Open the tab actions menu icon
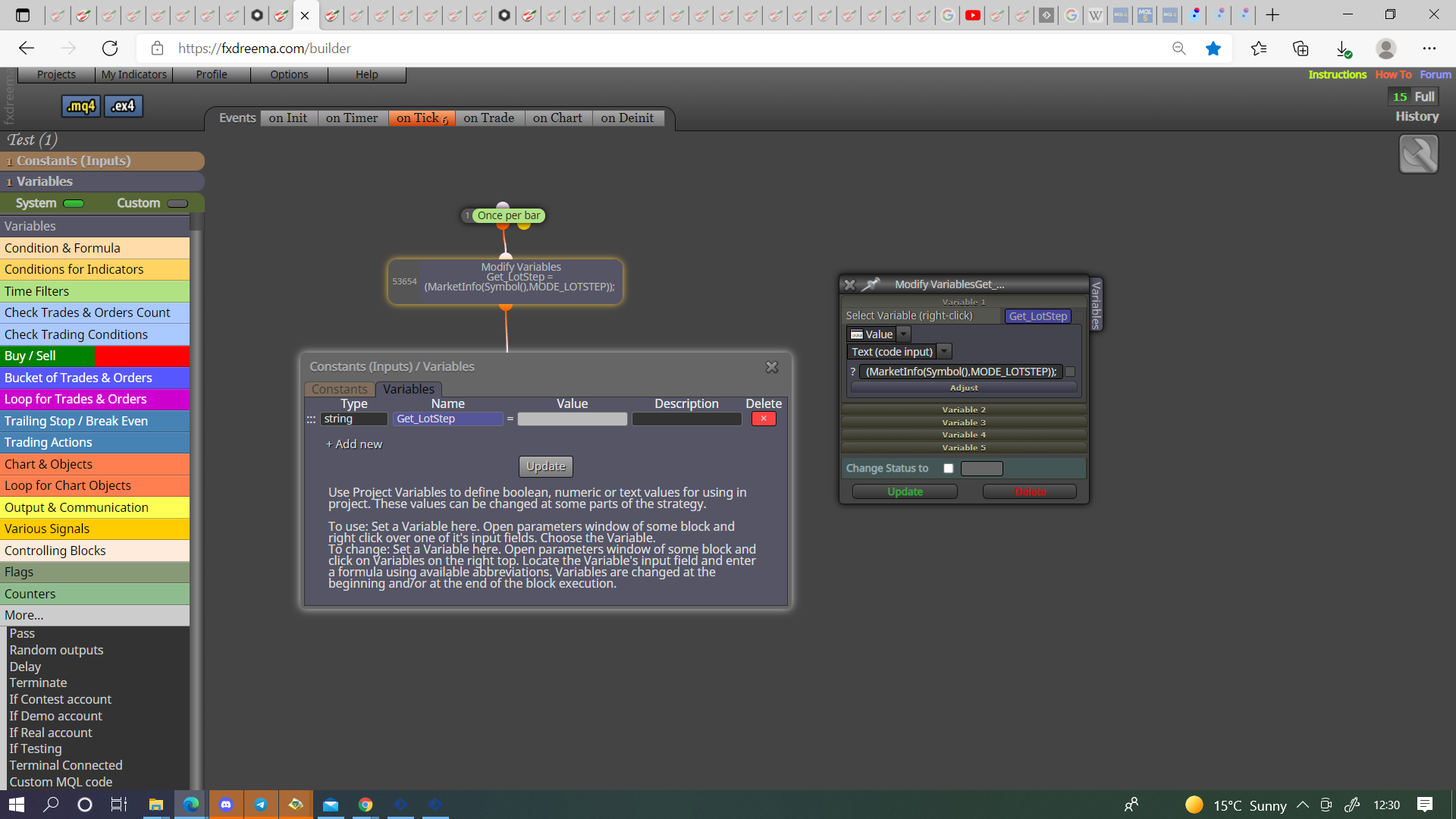 [23, 15]
